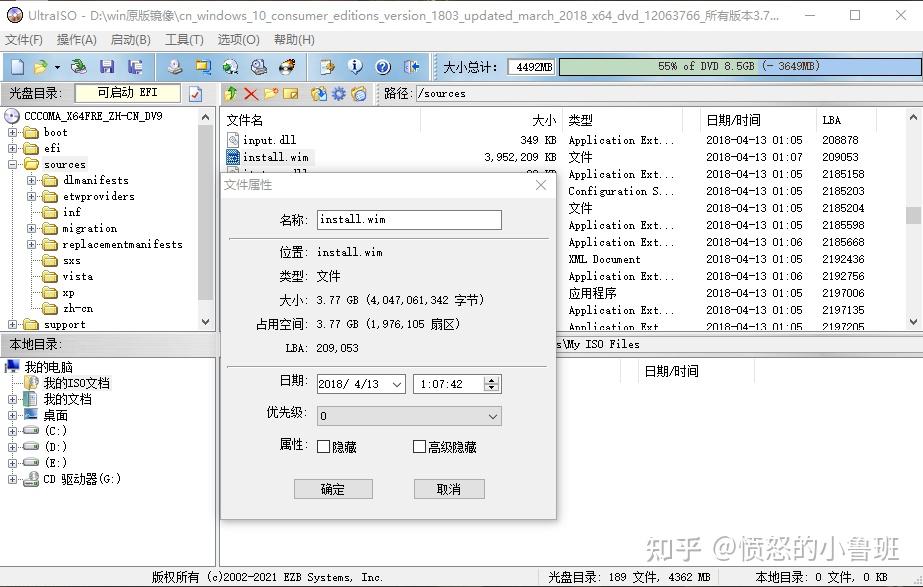Viewport: 923px width, 587px height.
Task: Open the 工具(T) menu
Action: tap(184, 40)
